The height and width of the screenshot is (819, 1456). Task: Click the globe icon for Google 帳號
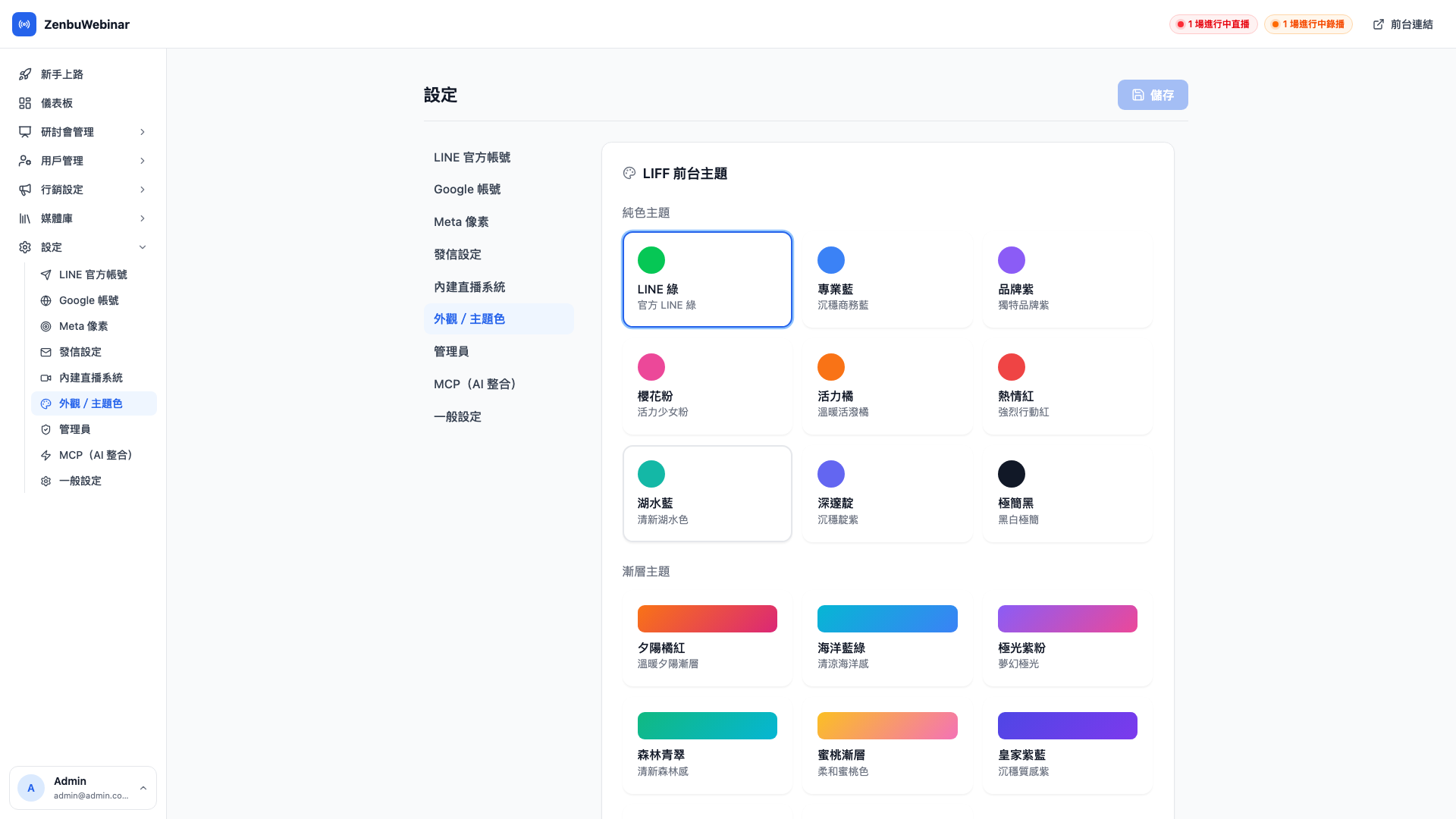(x=45, y=300)
